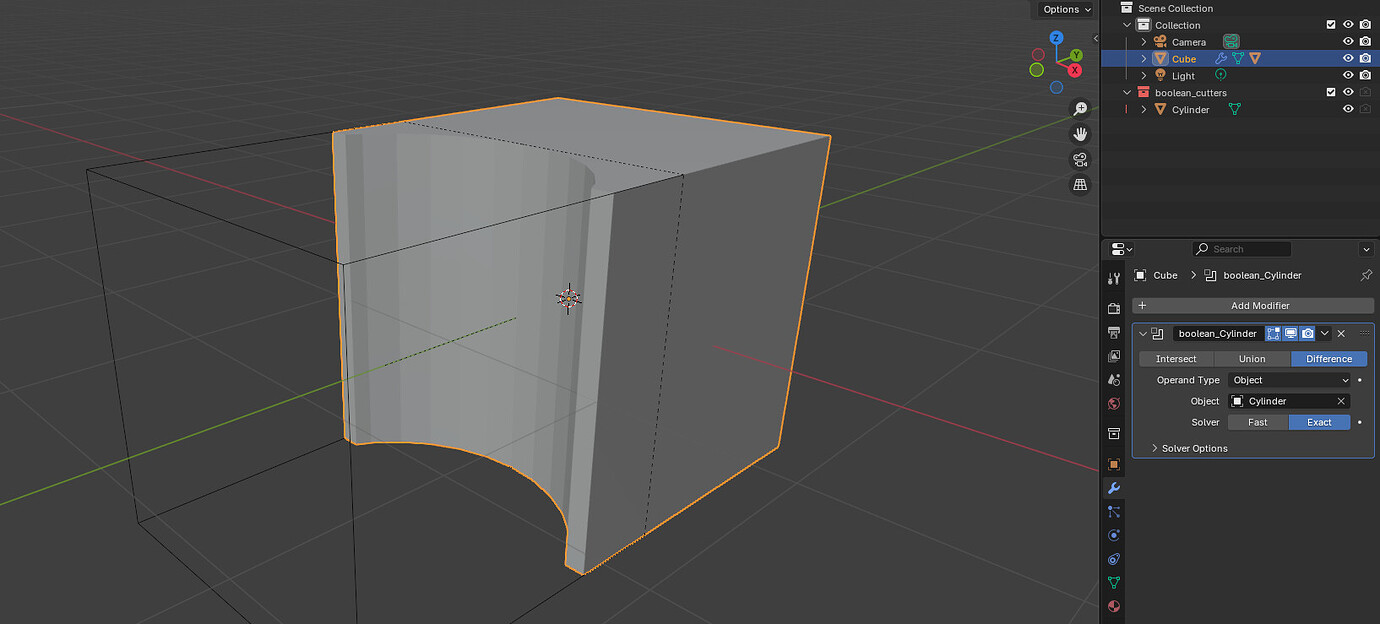Clear the Cylinder object field

(1341, 401)
